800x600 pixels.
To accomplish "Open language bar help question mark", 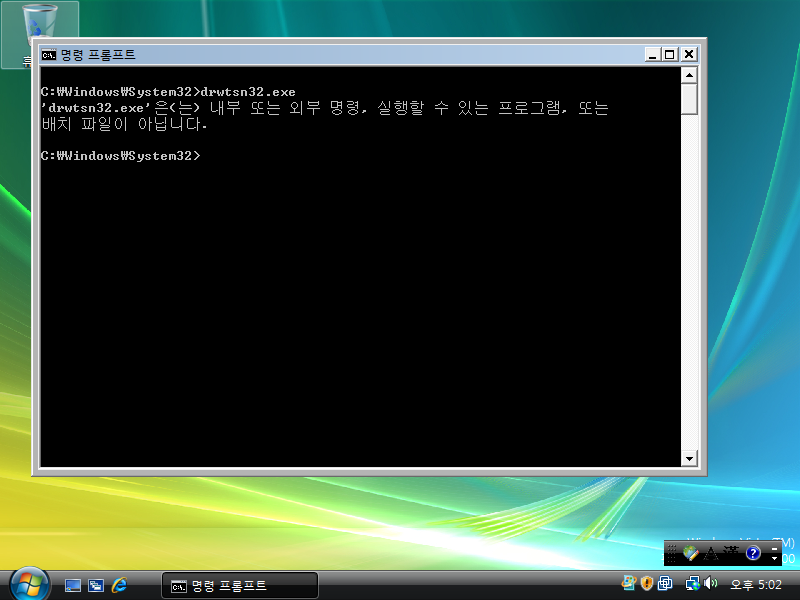I will (x=753, y=553).
